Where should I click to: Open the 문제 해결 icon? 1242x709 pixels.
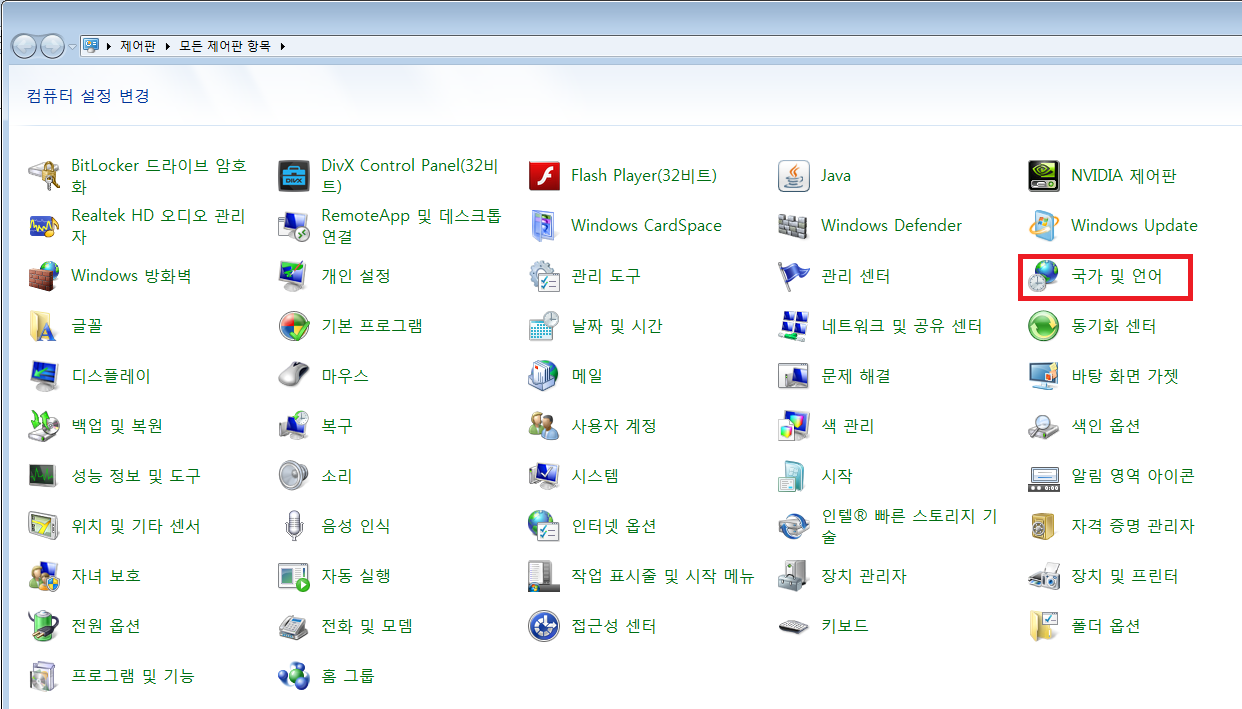[x=794, y=376]
